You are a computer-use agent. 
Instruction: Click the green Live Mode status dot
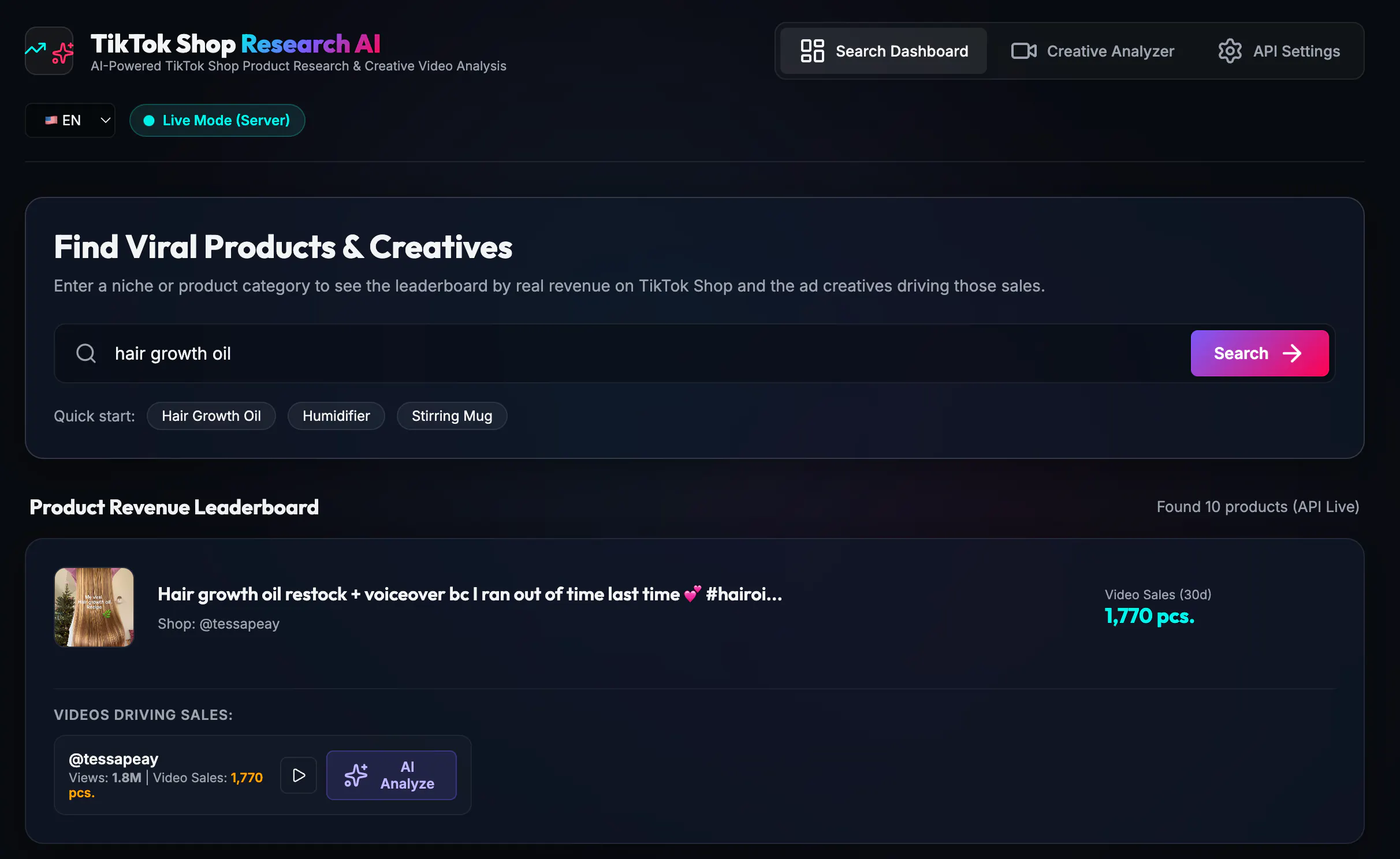click(x=149, y=120)
